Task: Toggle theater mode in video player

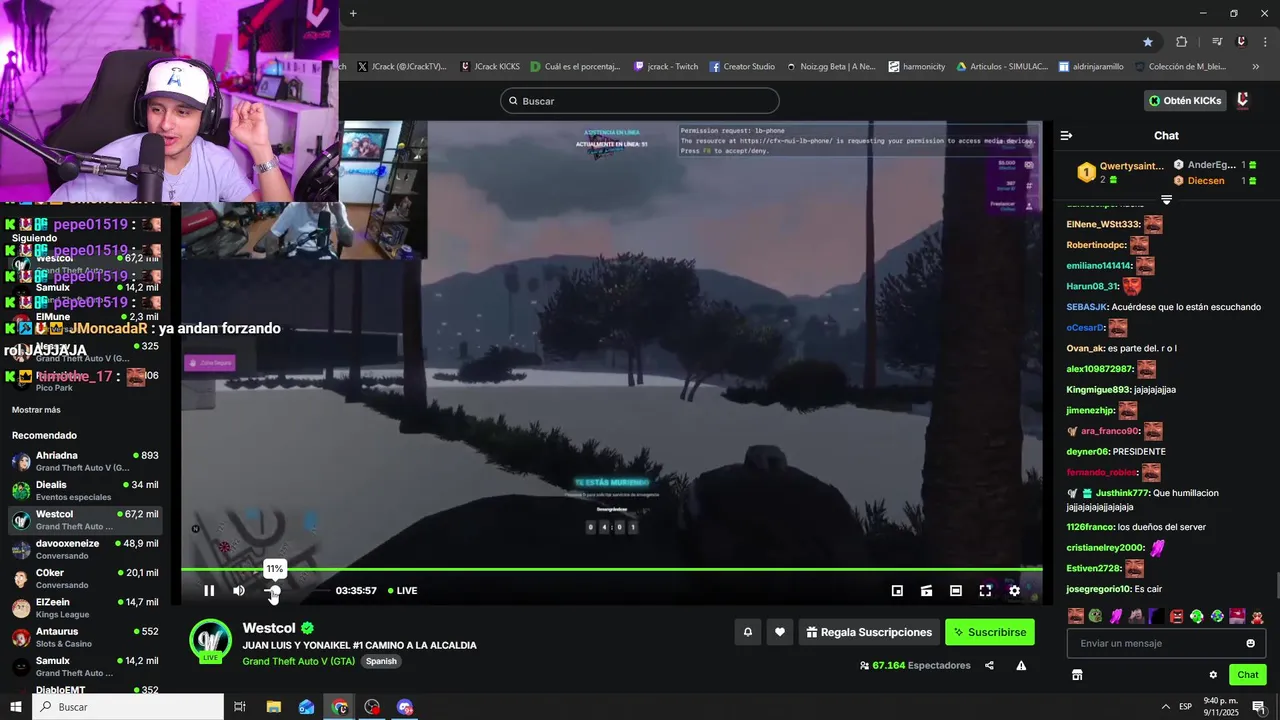Action: (x=956, y=591)
